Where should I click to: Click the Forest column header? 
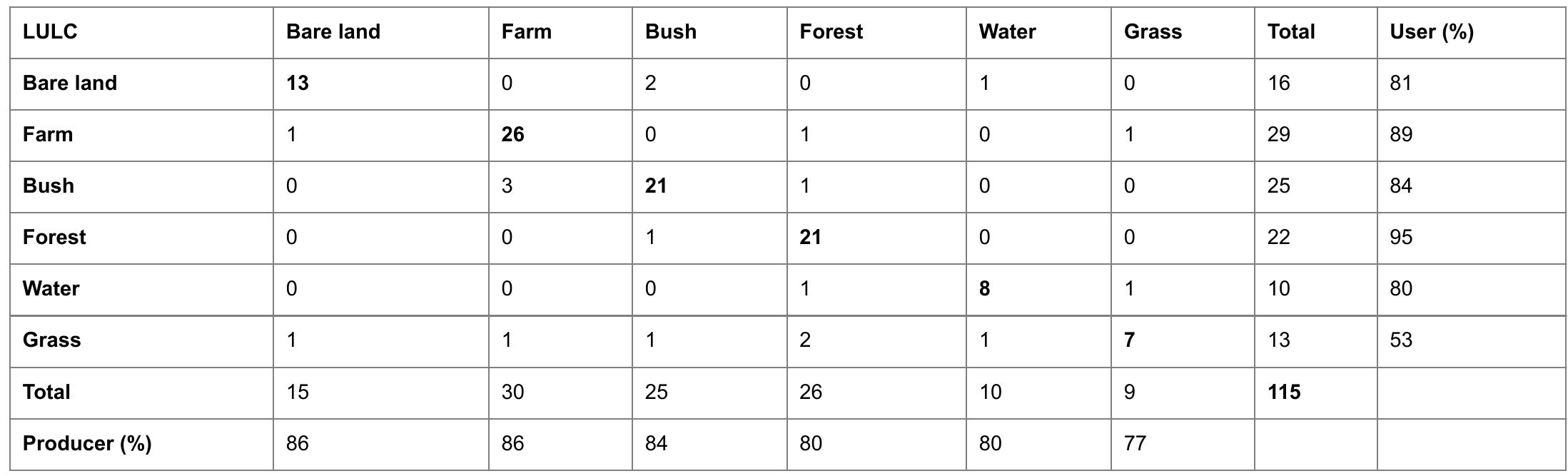(831, 32)
